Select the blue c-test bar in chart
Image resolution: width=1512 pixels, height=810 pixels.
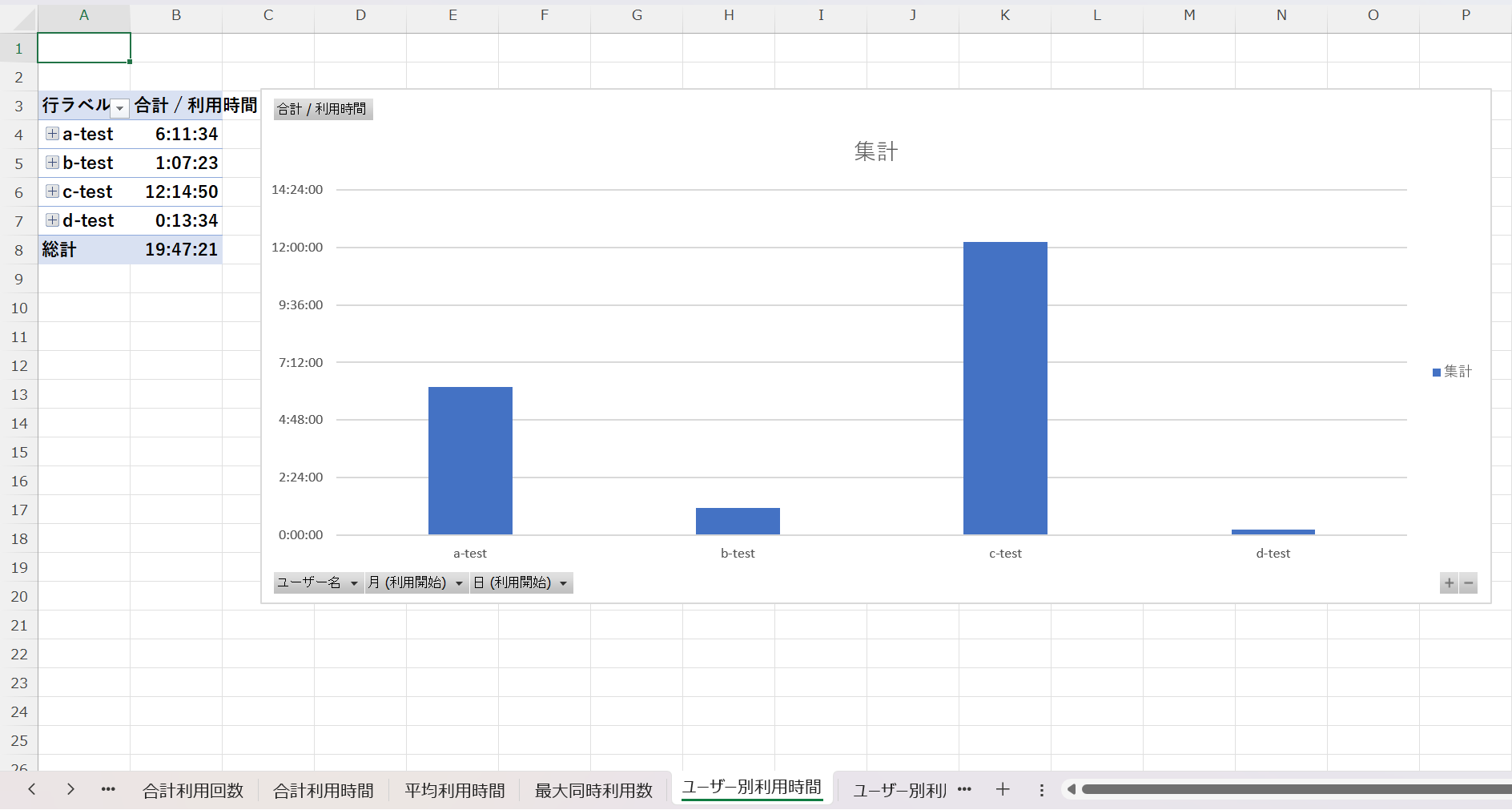tap(1005, 389)
